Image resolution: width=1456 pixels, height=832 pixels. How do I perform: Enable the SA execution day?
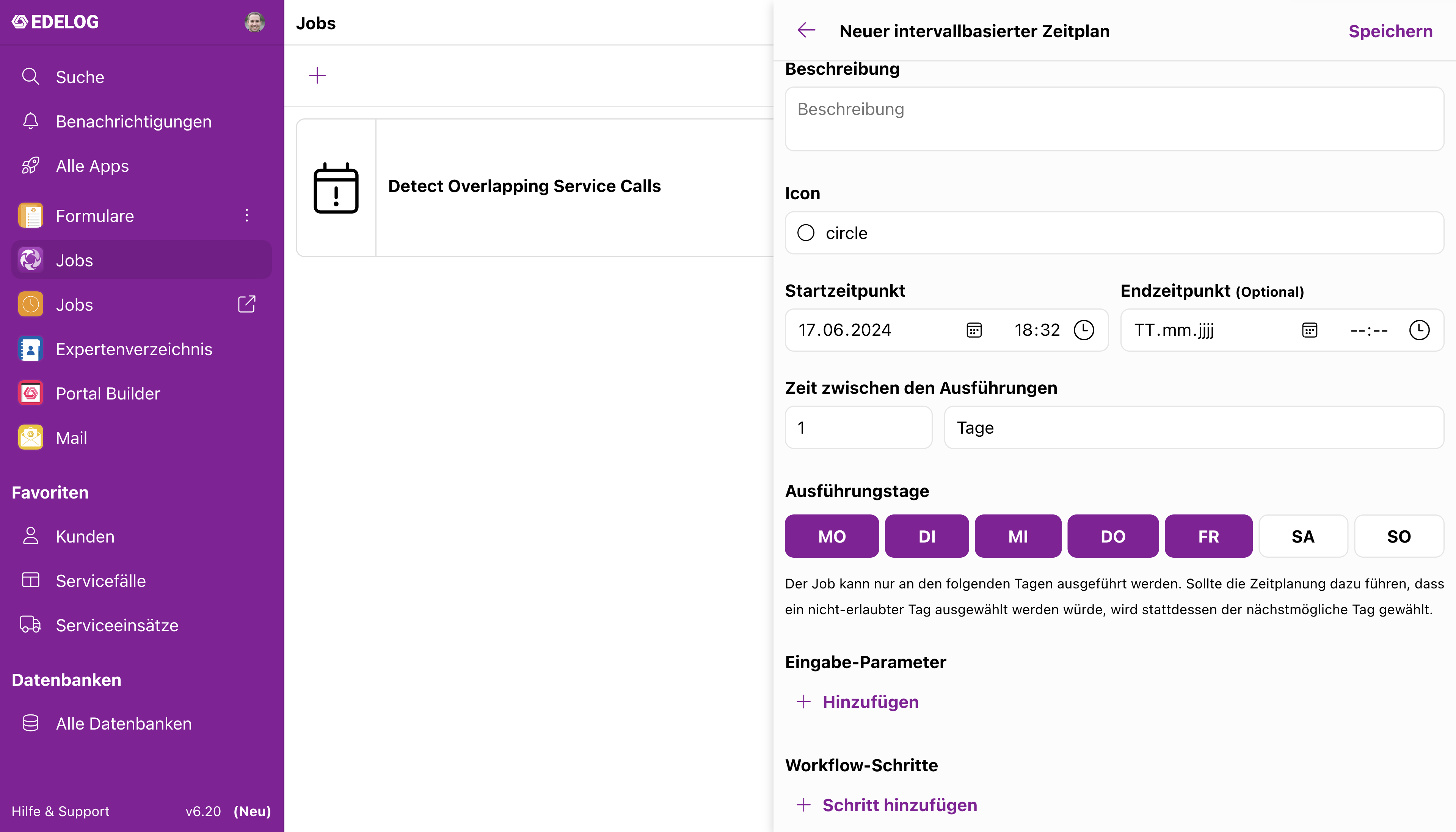(x=1303, y=536)
